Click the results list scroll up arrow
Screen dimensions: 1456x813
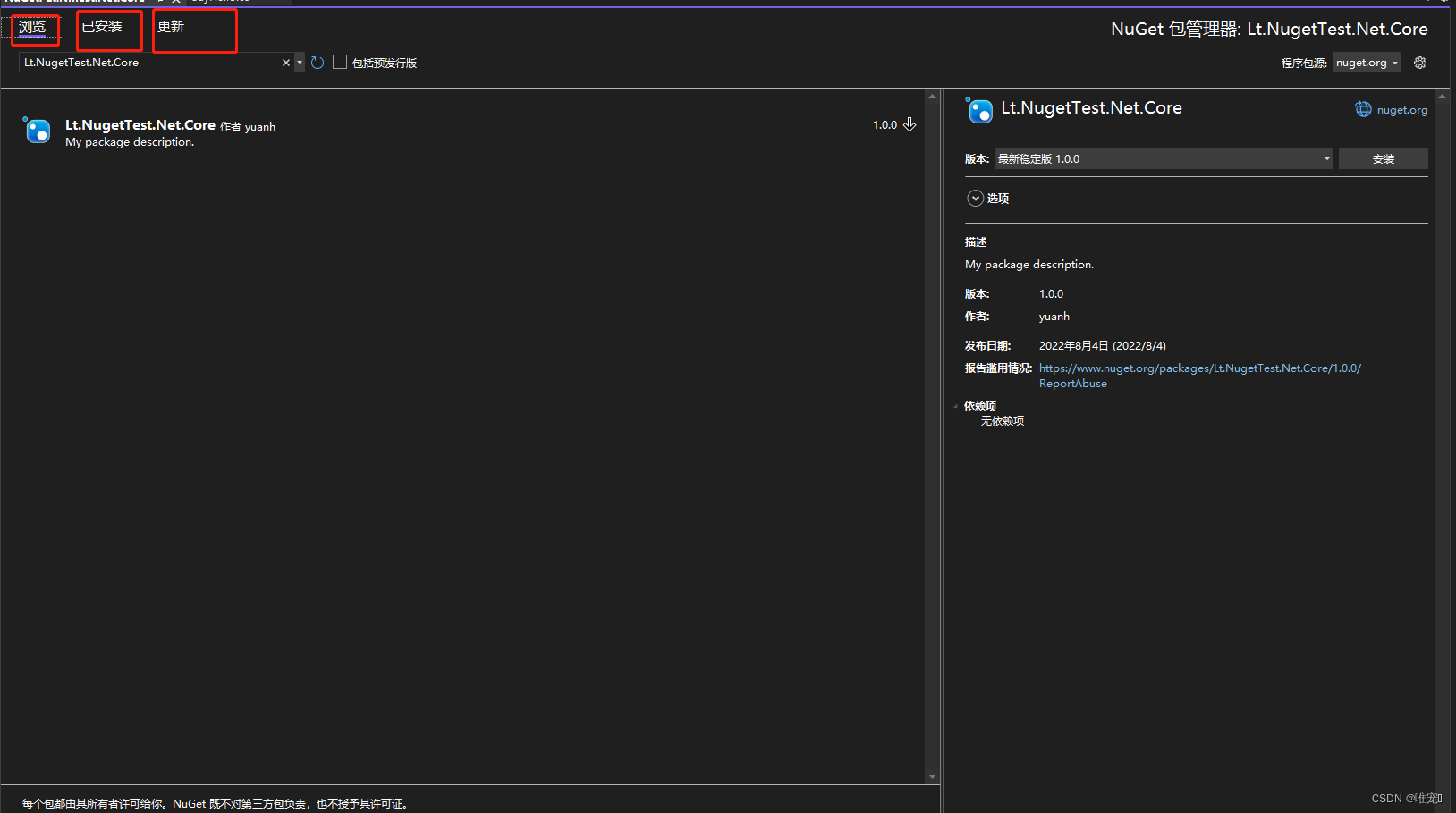click(932, 96)
